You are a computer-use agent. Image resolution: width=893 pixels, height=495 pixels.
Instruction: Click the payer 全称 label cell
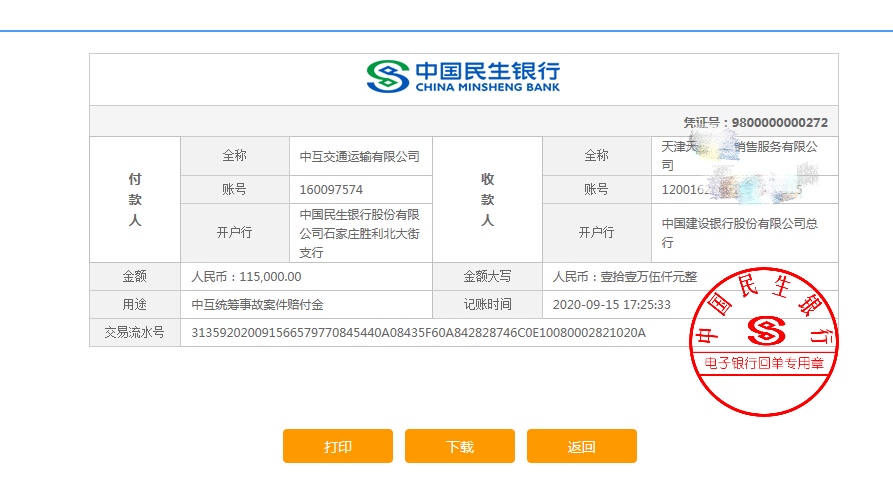(x=235, y=156)
